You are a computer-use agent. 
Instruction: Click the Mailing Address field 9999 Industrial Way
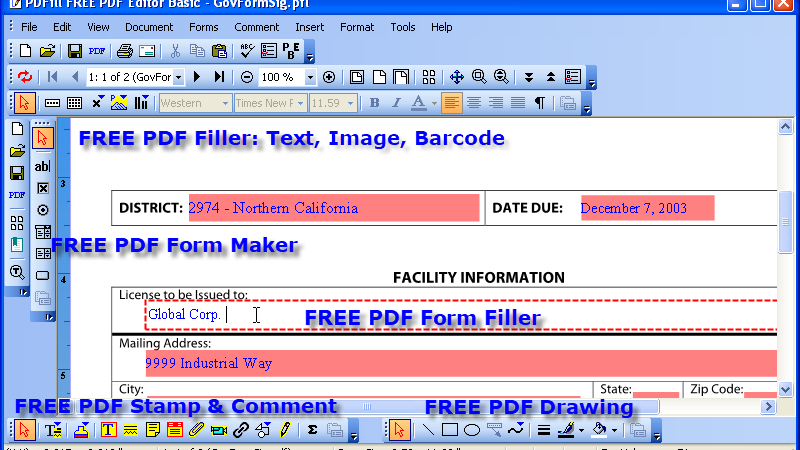click(x=461, y=363)
